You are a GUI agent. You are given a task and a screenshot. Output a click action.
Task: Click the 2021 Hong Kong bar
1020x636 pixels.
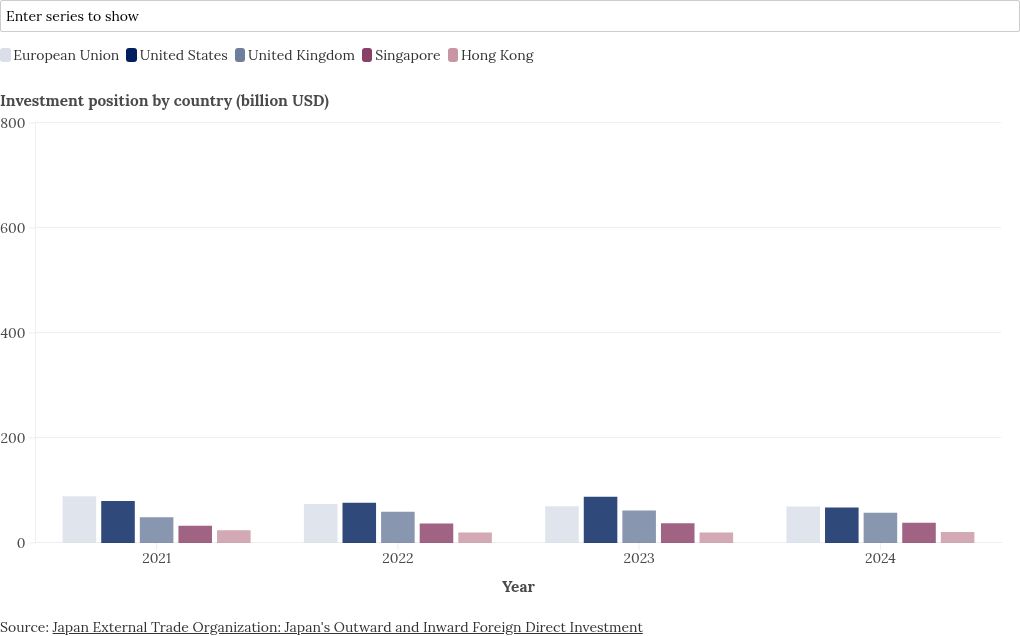point(233,537)
